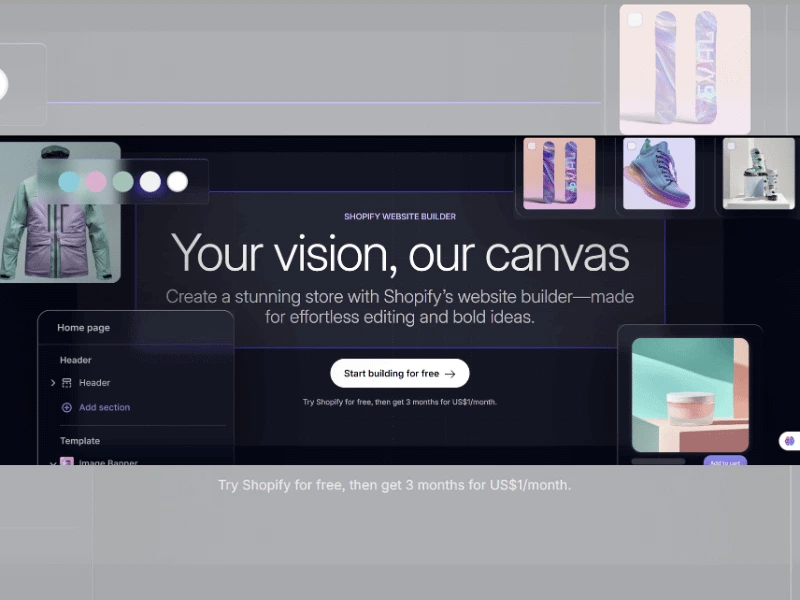Open the Home page panel title
The image size is (800, 600).
pyautogui.click(x=84, y=328)
